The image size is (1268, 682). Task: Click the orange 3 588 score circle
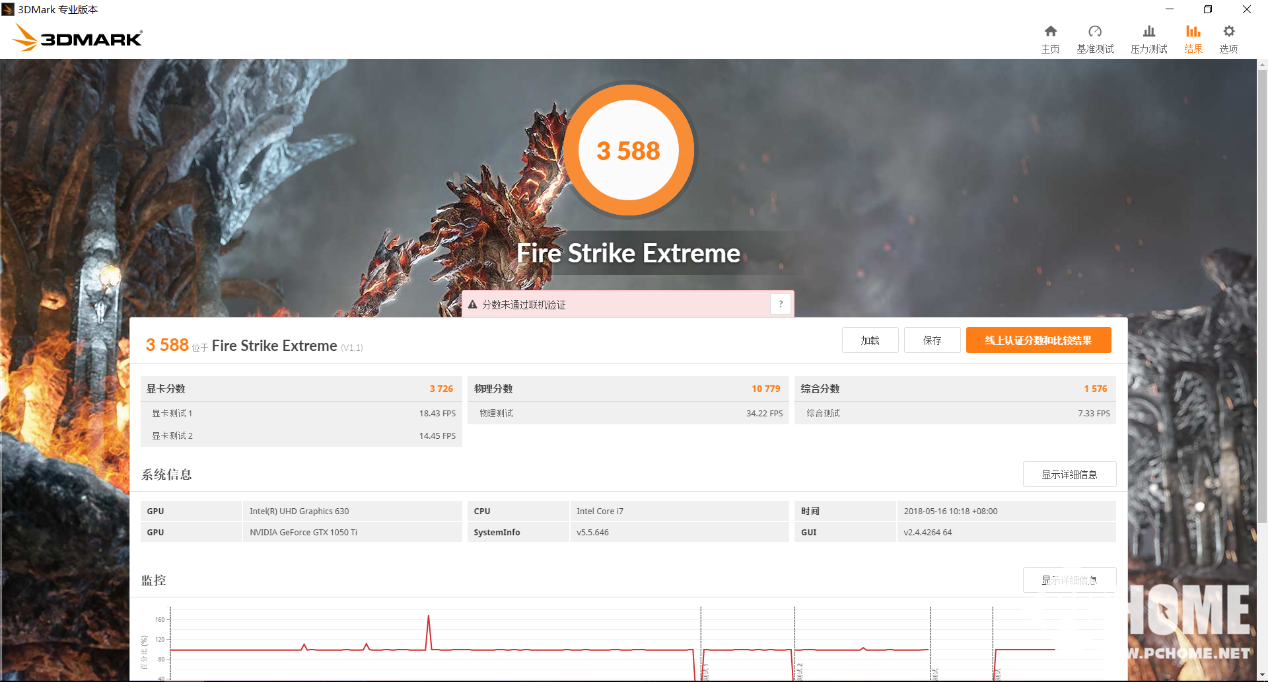pos(628,151)
